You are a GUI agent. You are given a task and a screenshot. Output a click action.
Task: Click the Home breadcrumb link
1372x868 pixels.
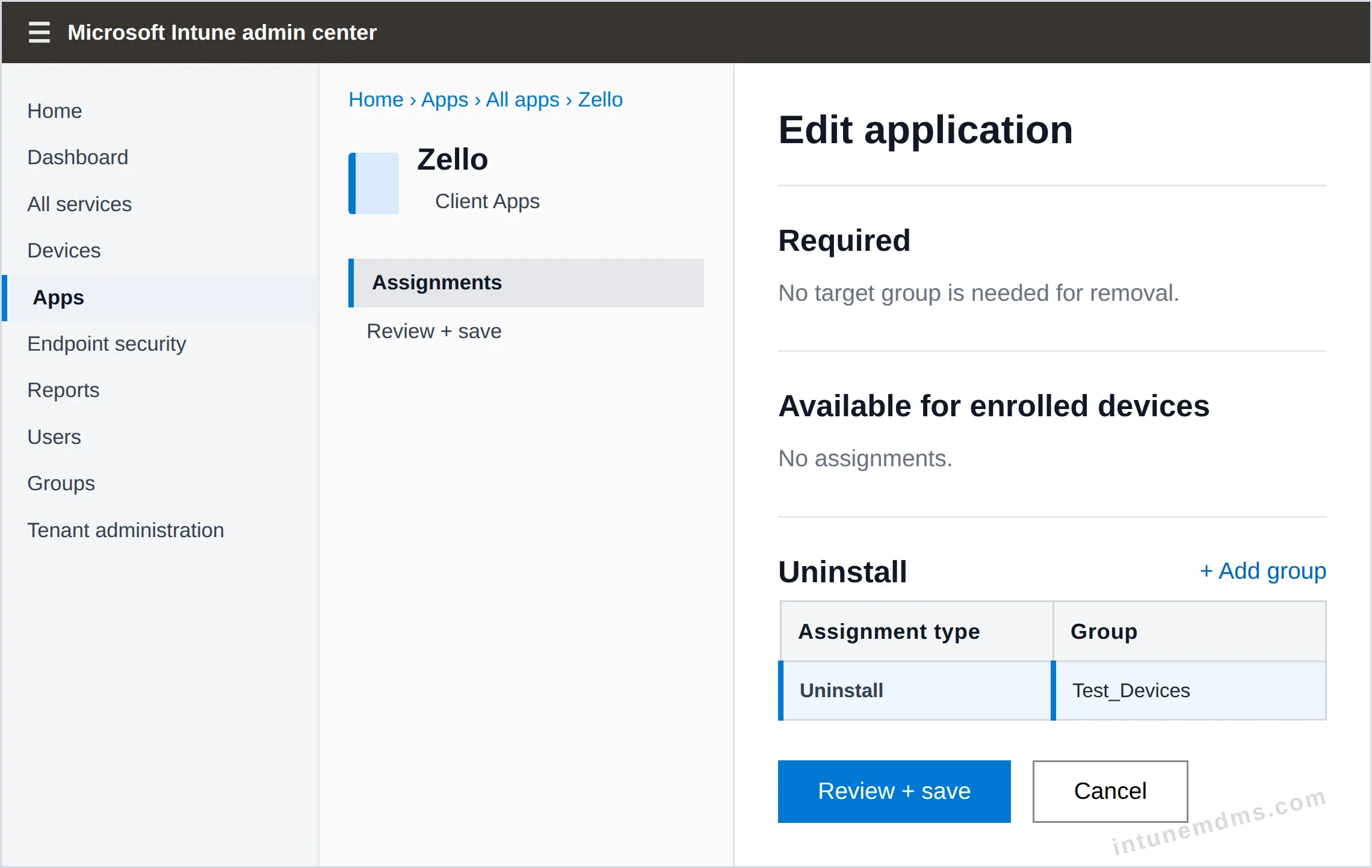[375, 100]
